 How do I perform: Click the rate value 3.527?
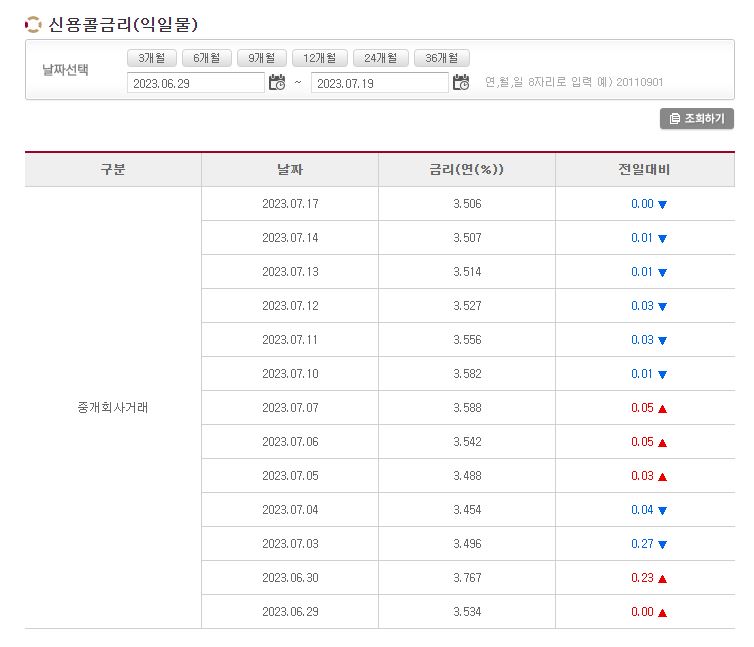(467, 306)
